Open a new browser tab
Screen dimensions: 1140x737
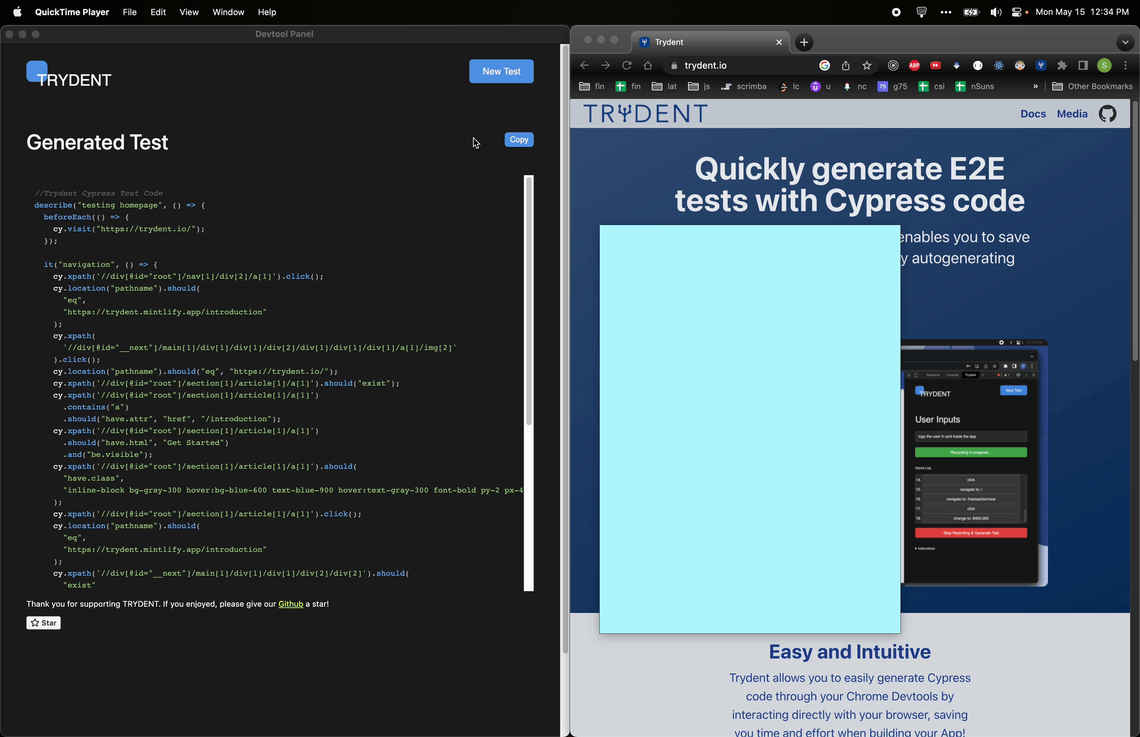(x=803, y=42)
